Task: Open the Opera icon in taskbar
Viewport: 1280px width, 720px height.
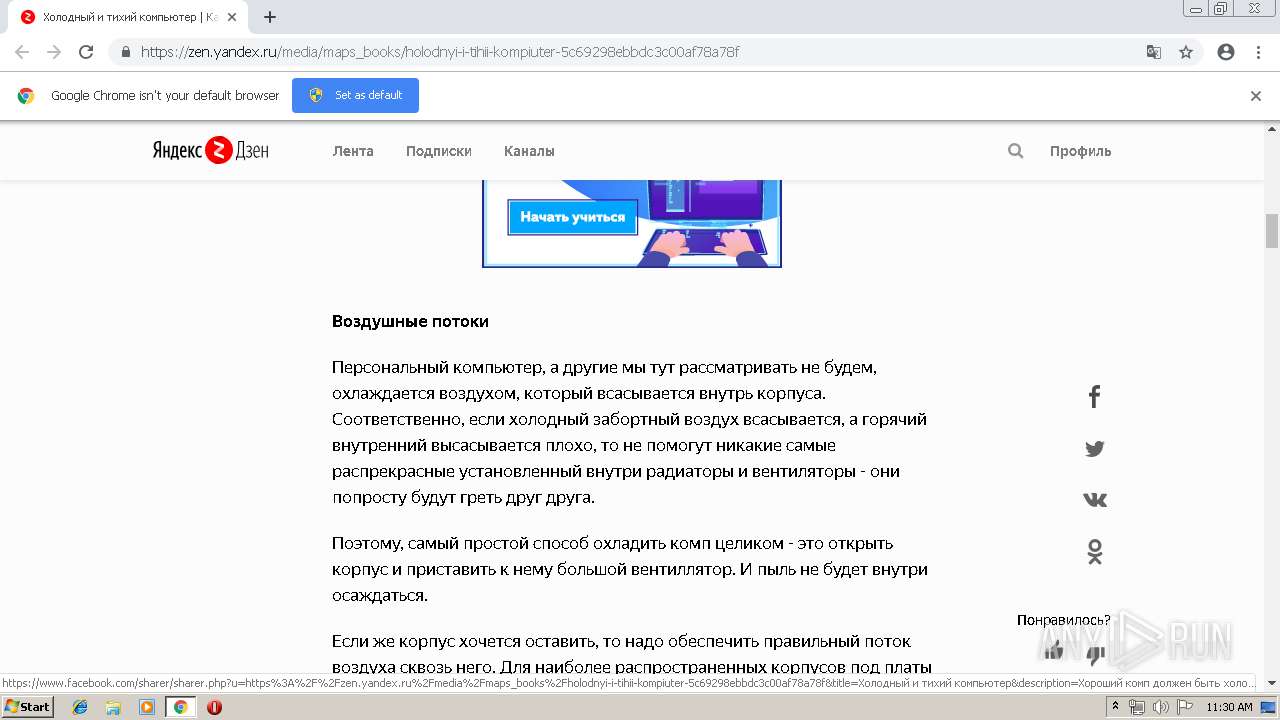Action: pyautogui.click(x=214, y=707)
